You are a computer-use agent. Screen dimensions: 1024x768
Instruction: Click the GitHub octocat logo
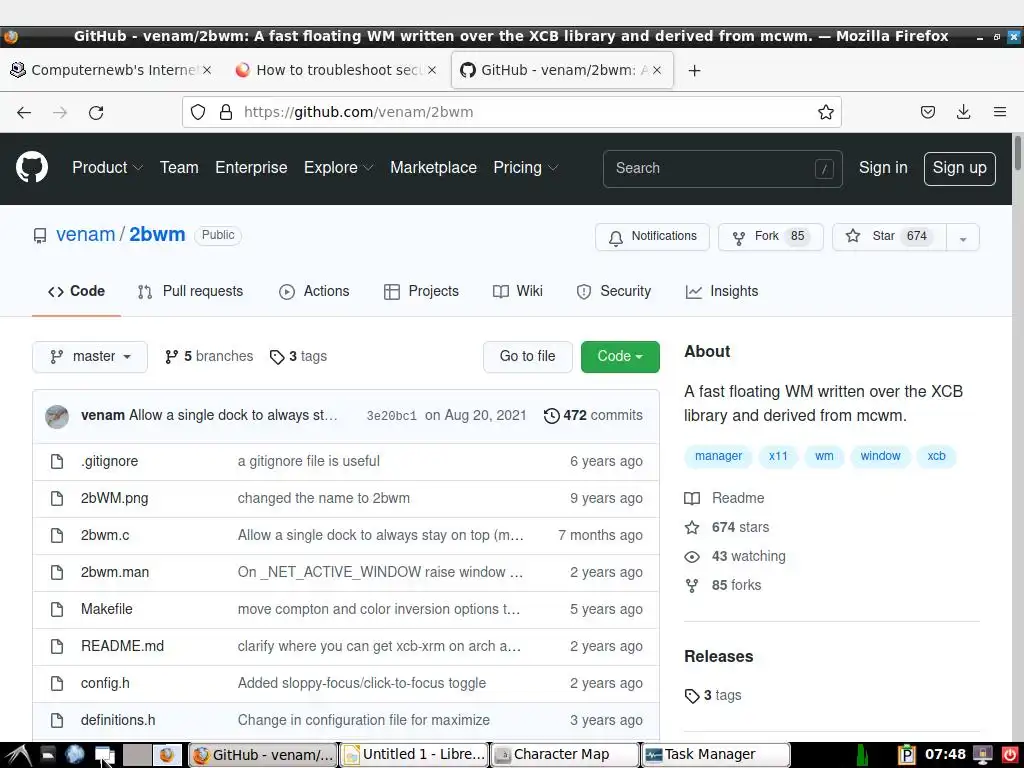(x=31, y=167)
